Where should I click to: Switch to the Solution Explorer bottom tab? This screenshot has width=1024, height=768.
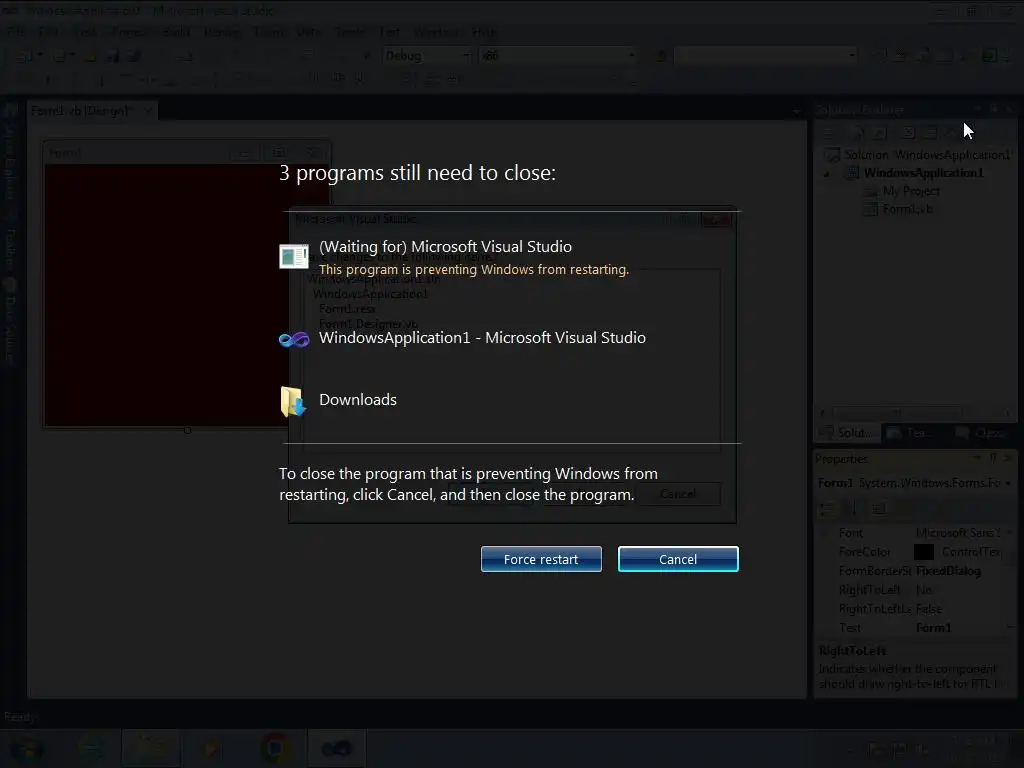click(848, 433)
